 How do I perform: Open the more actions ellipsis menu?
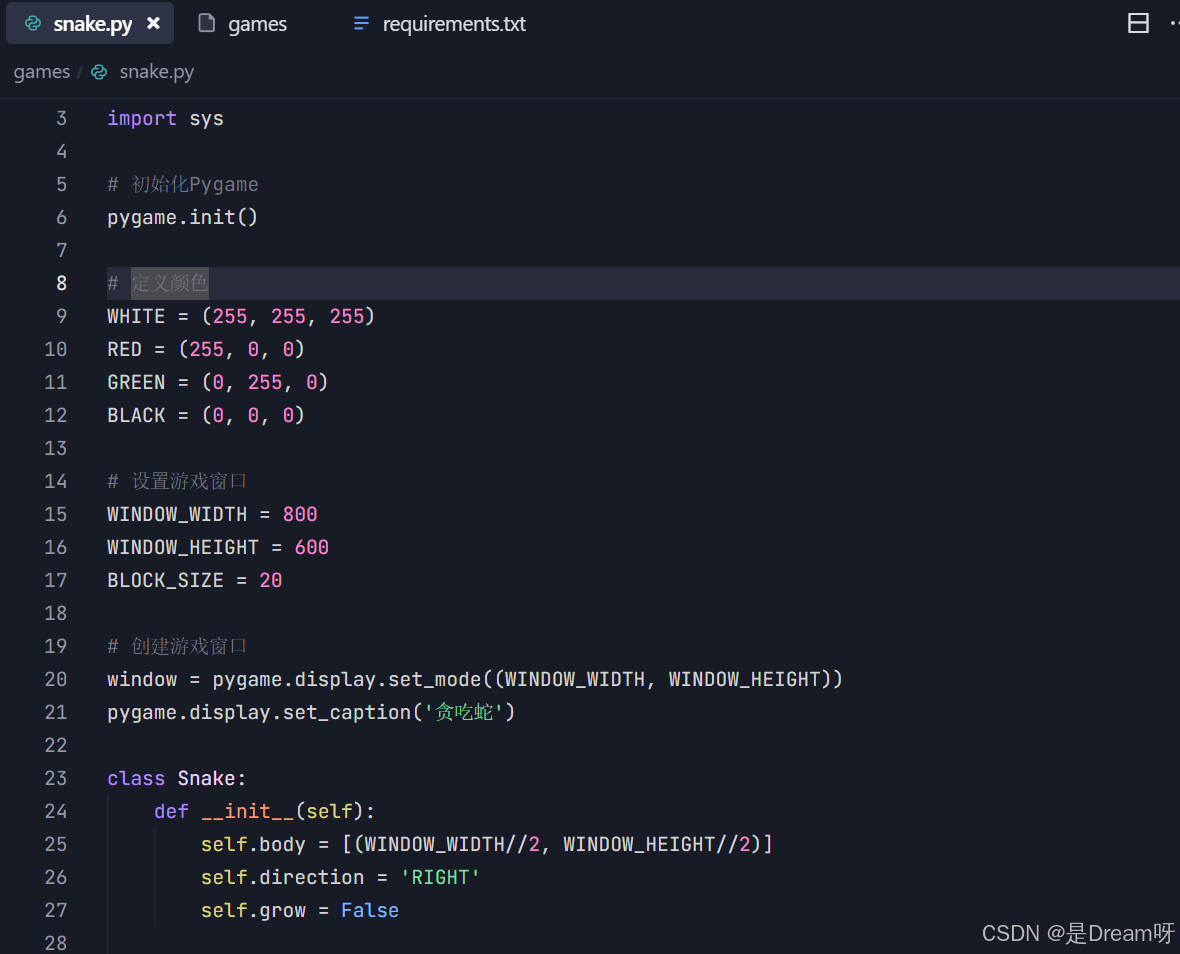pos(1173,23)
